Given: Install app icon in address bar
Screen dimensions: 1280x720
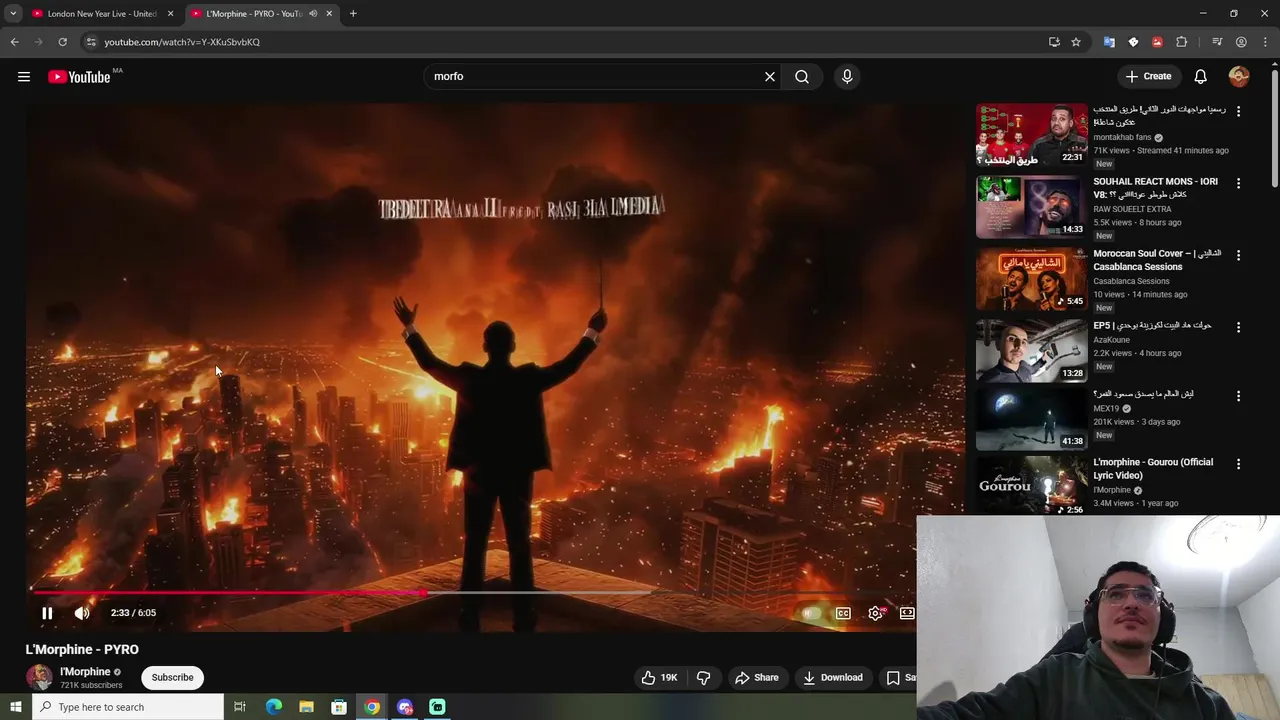Looking at the screenshot, I should pyautogui.click(x=1054, y=42).
